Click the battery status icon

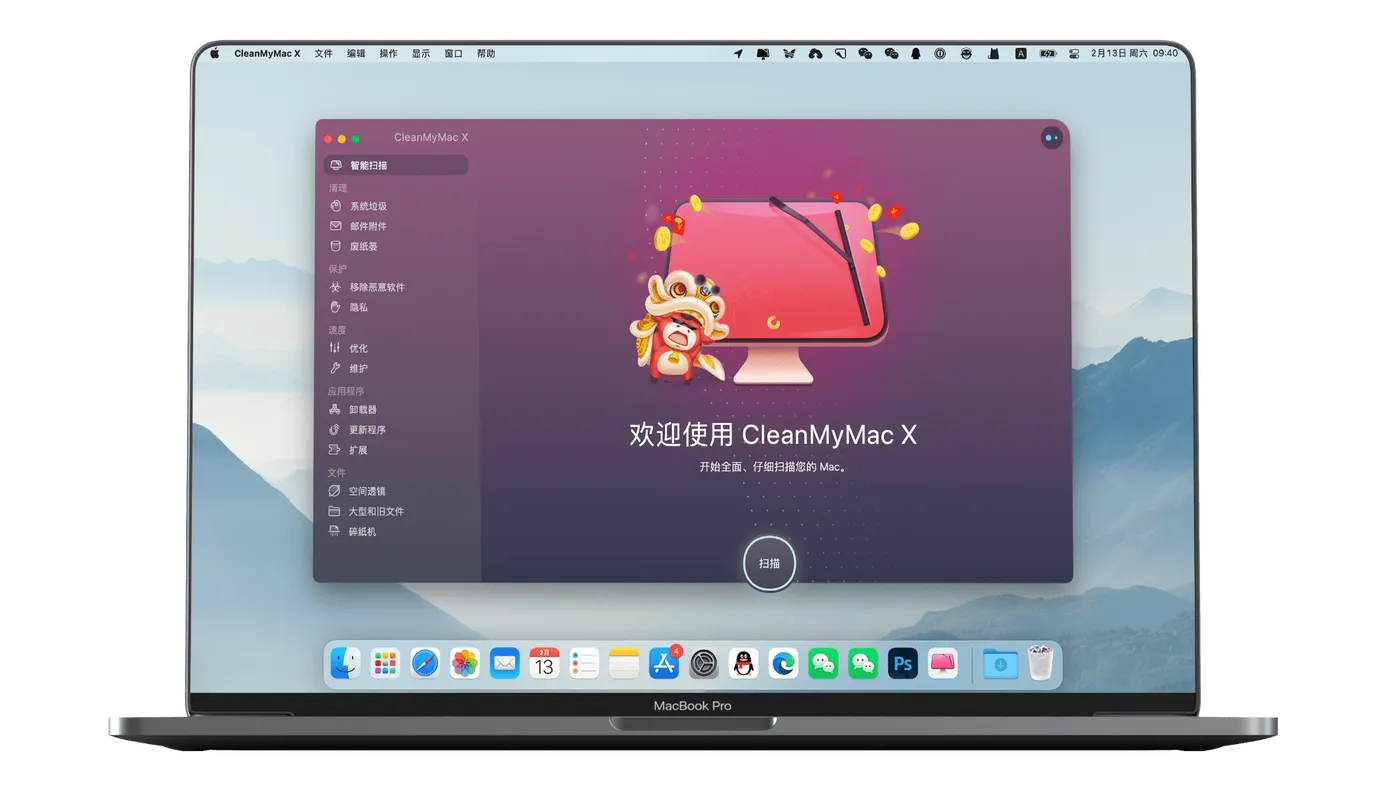pyautogui.click(x=1048, y=54)
